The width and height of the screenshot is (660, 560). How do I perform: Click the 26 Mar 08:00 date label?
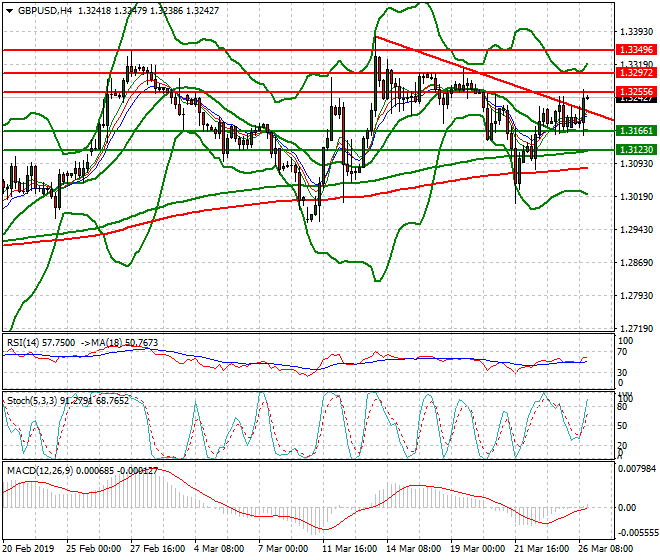606,549
